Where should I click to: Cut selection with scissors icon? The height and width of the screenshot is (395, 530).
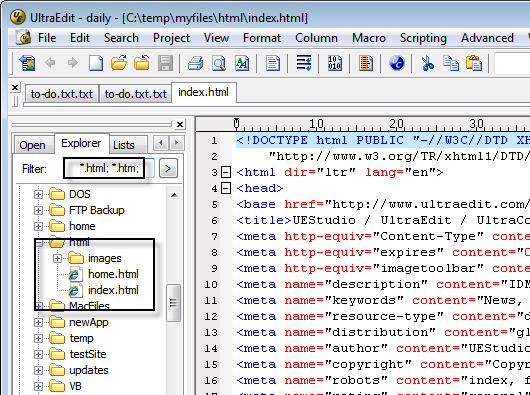pos(428,63)
